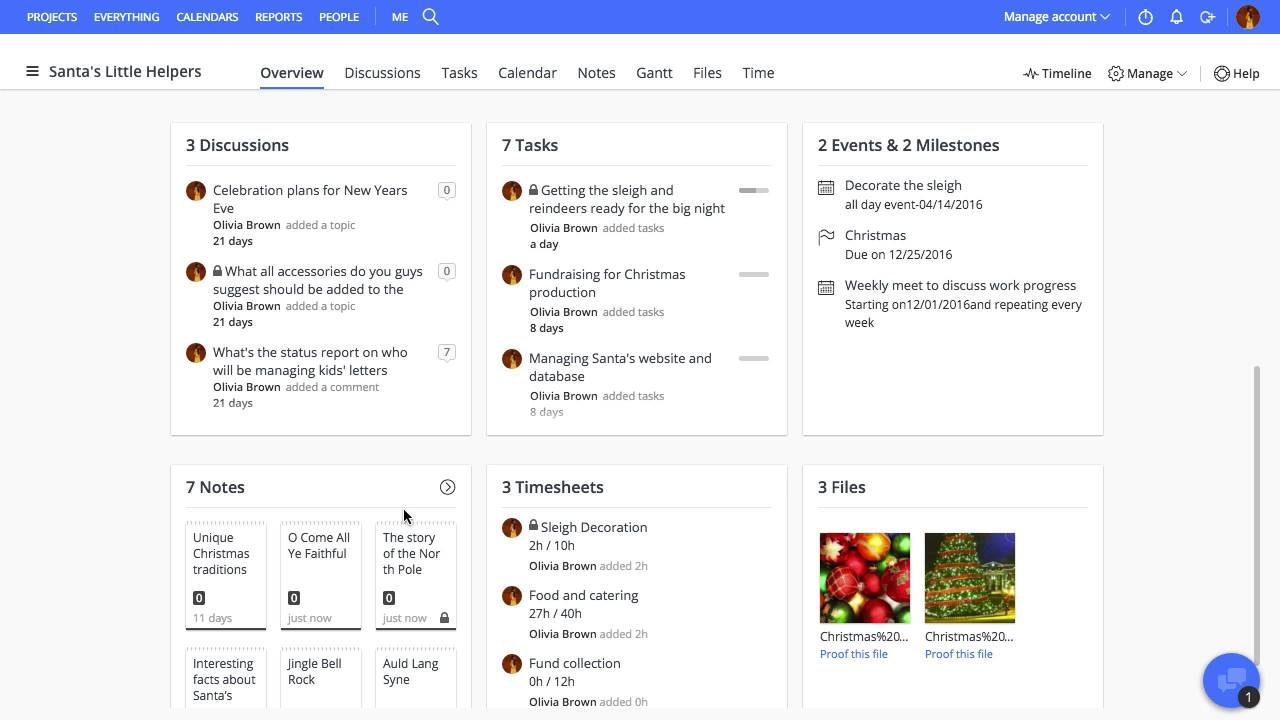Screen dimensions: 1280x720
Task: Open the Christmas tree file thumbnail
Action: pos(969,578)
